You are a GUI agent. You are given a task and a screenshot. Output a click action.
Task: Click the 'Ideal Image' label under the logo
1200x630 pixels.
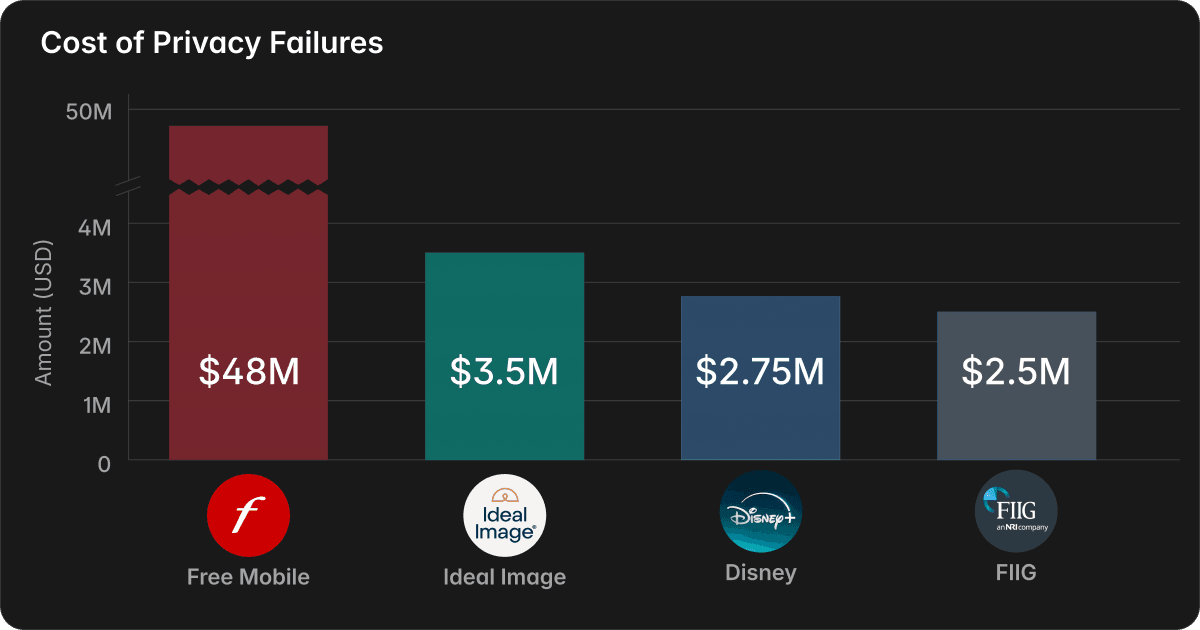504,578
